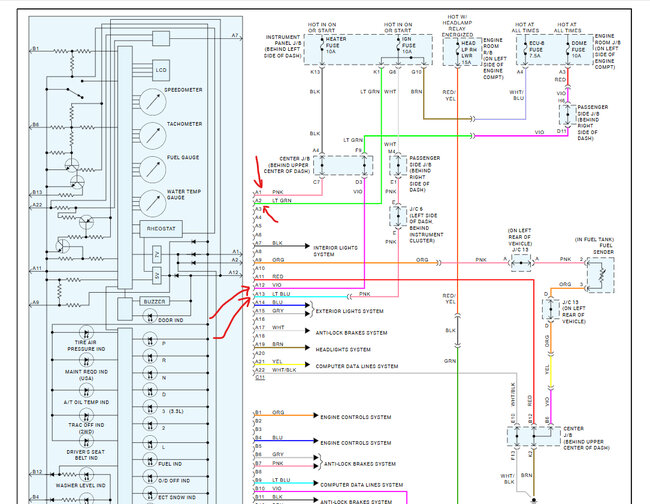The width and height of the screenshot is (650, 504).
Task: Click the TRAC OFF IND lamp
Action: 86,415
